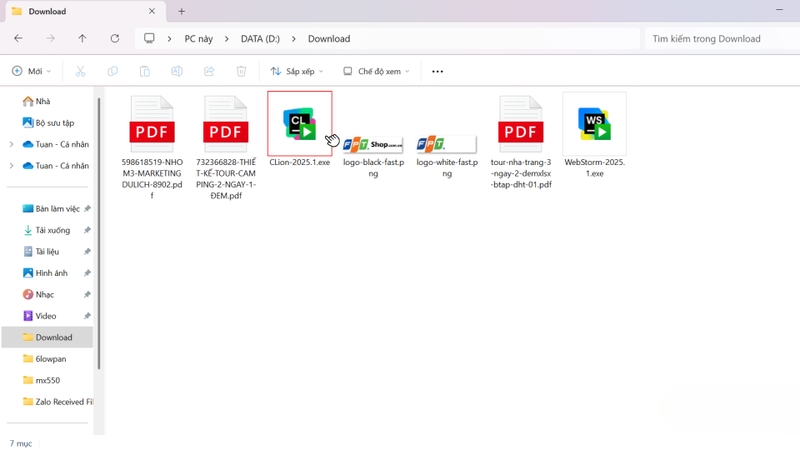Unpin Tải xuống using its pin icon

[x=87, y=230]
